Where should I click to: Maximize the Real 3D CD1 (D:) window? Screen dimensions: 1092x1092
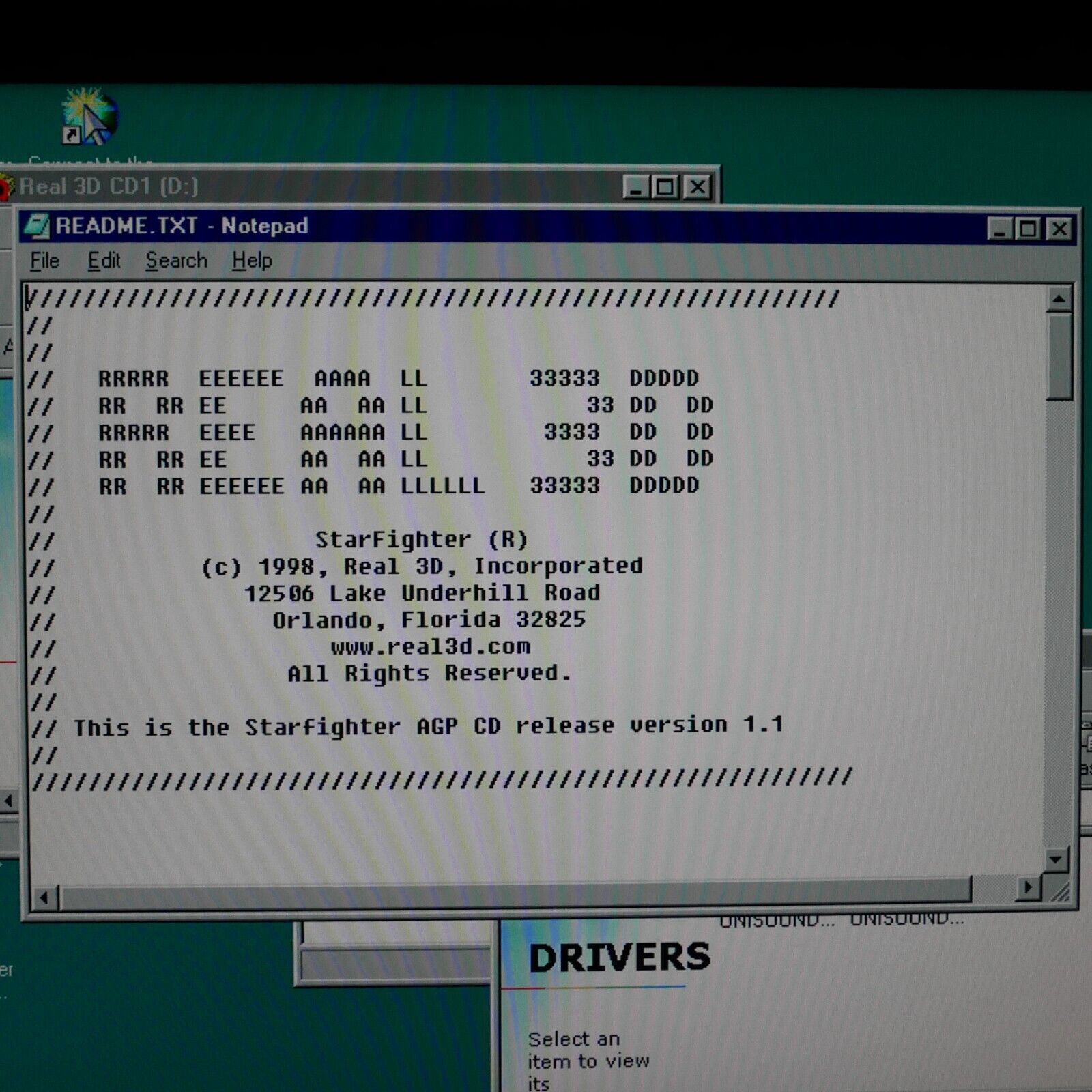click(665, 187)
